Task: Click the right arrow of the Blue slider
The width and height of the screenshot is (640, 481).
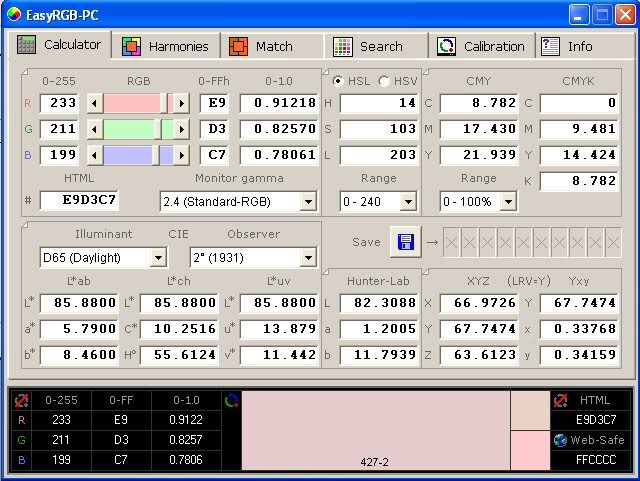Action: click(x=181, y=154)
